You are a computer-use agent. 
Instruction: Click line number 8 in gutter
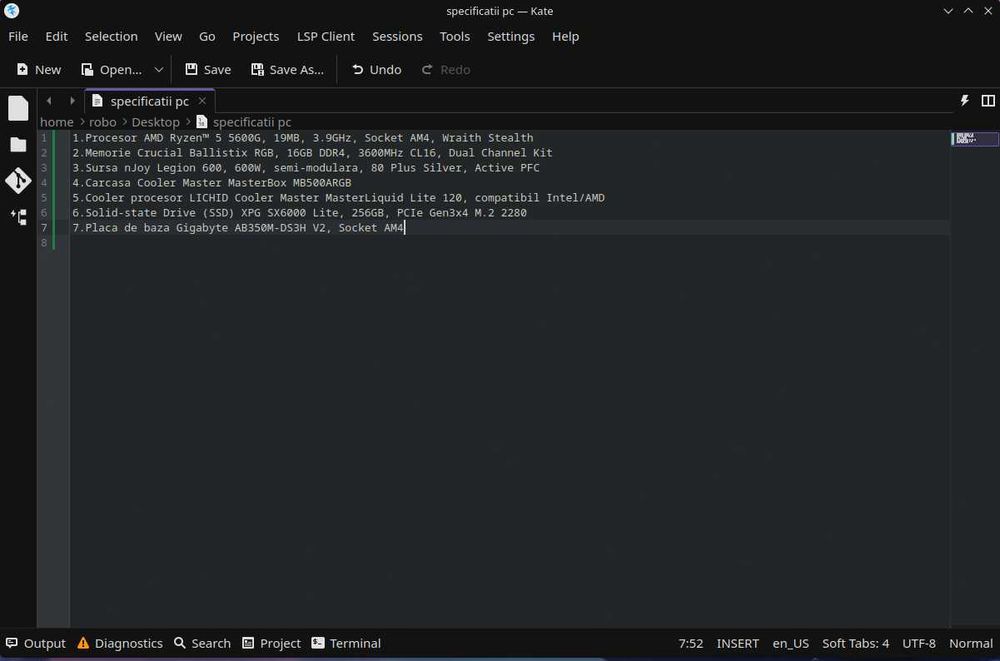click(44, 242)
